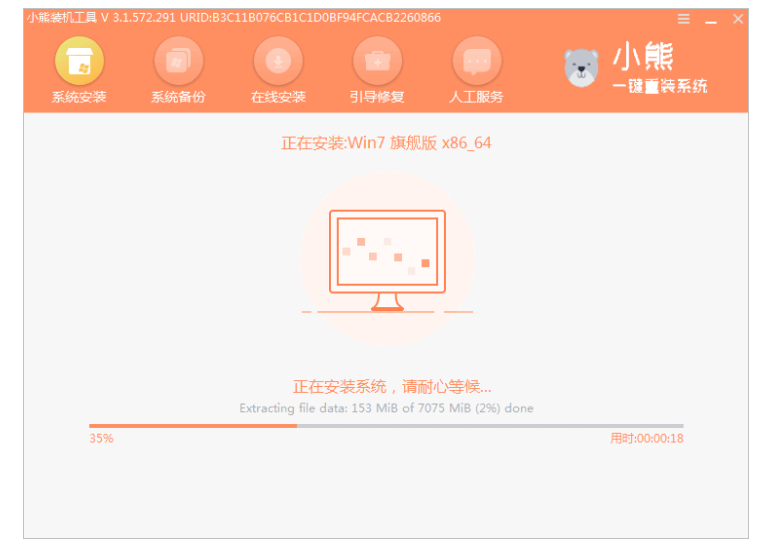772x553 pixels.
Task: Select the '用时:00:00:18' elapsed time
Action: click(646, 438)
